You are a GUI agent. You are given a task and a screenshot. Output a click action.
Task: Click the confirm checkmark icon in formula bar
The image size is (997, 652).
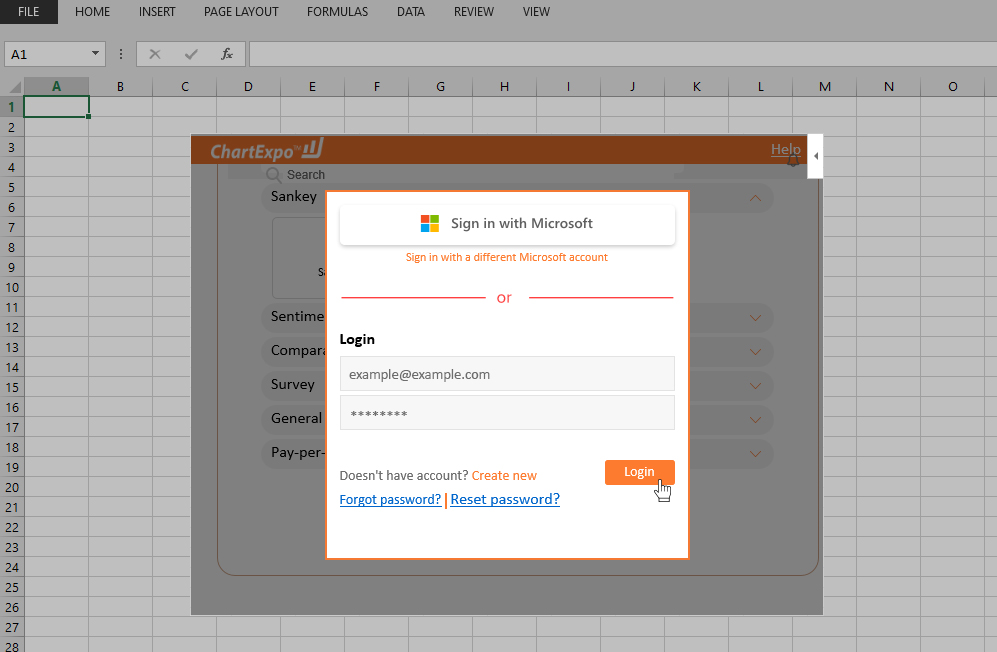pos(191,54)
